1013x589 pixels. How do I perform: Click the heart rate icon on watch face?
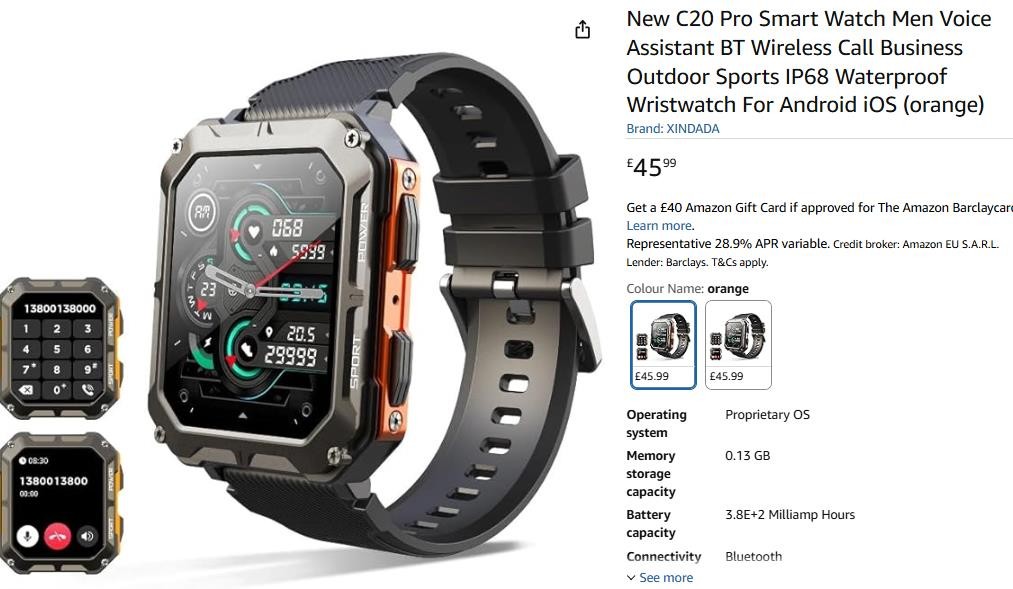point(254,231)
